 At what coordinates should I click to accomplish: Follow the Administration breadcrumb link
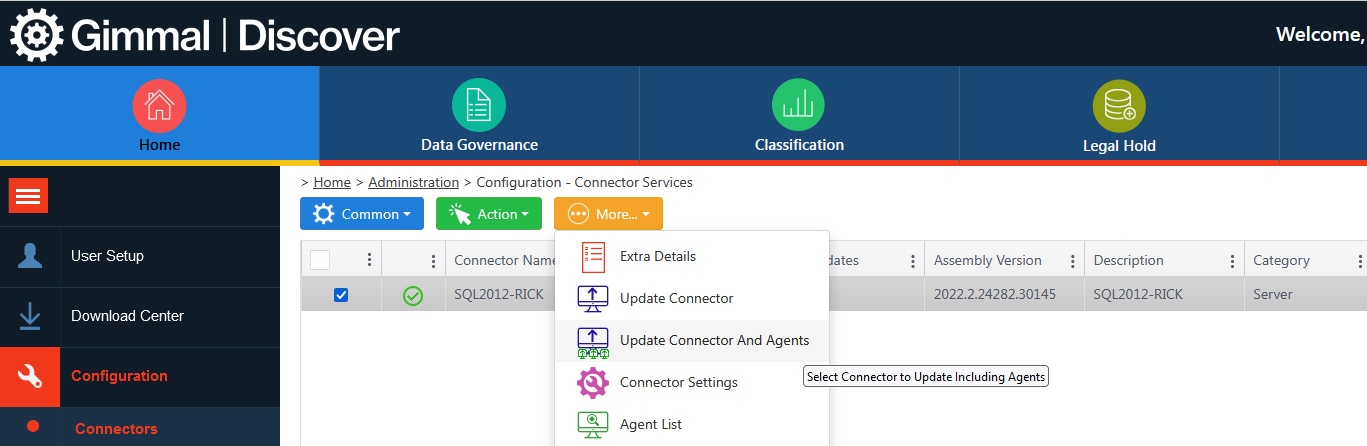pos(413,182)
